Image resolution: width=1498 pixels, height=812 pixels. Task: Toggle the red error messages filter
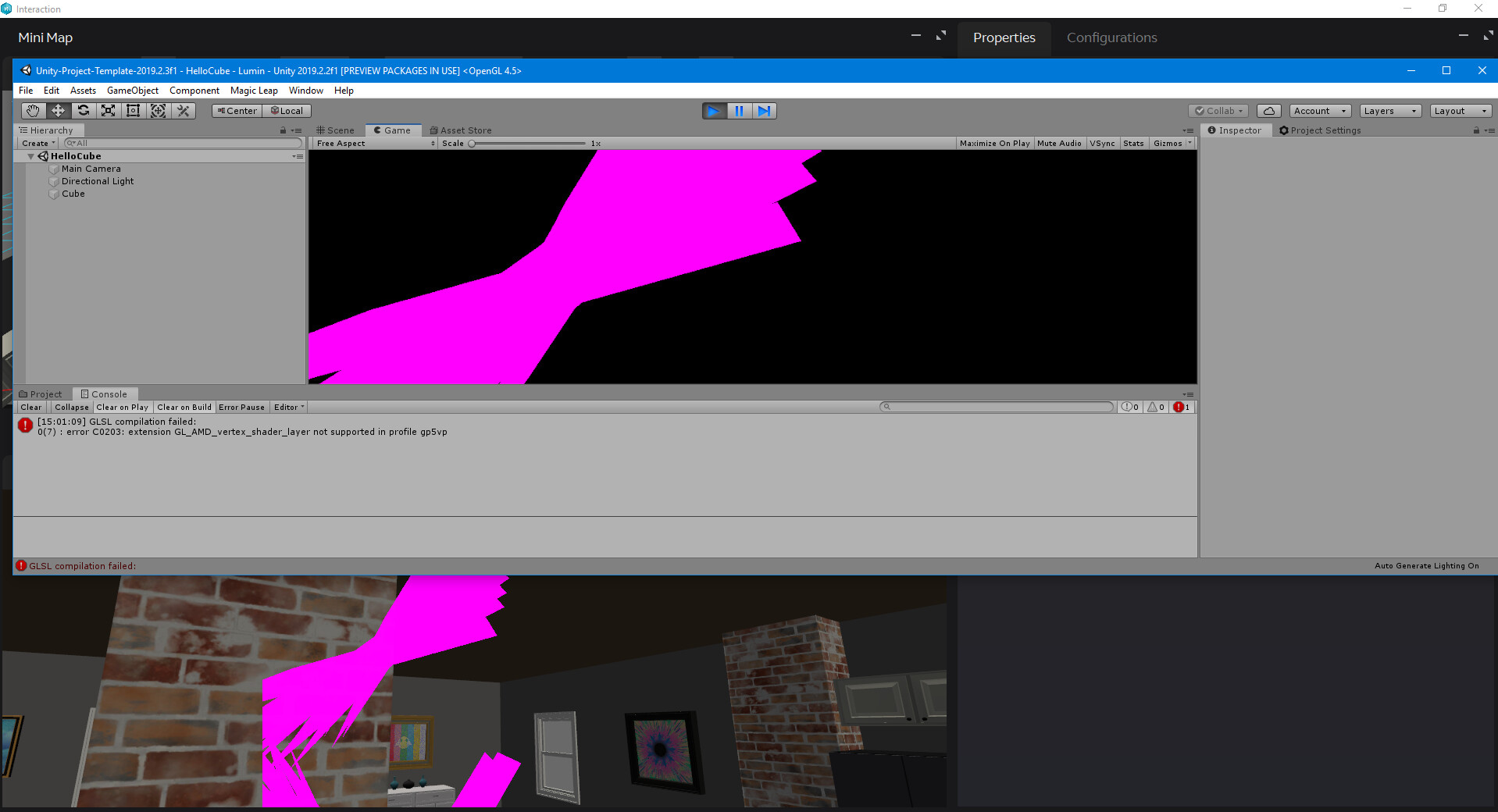pos(1179,407)
